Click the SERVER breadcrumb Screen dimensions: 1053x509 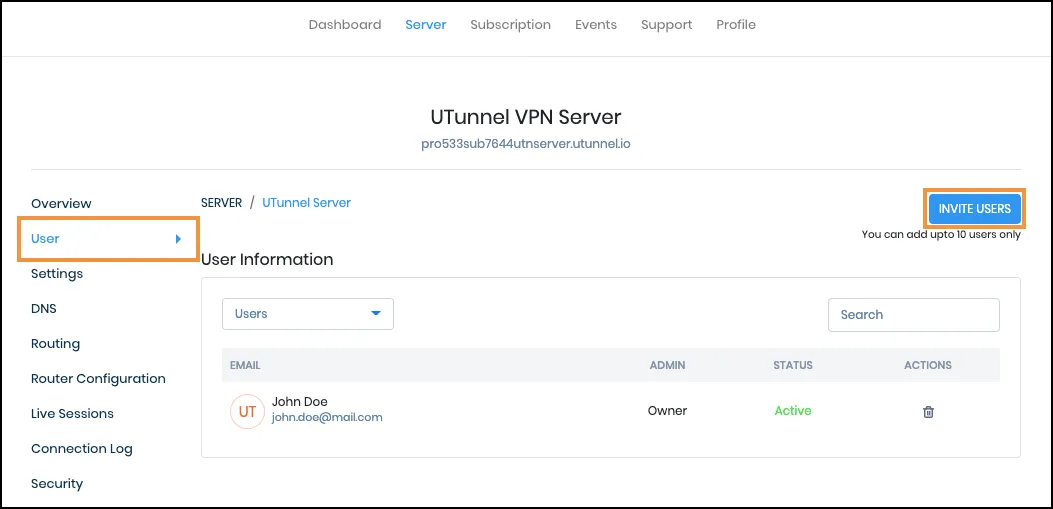pos(221,202)
